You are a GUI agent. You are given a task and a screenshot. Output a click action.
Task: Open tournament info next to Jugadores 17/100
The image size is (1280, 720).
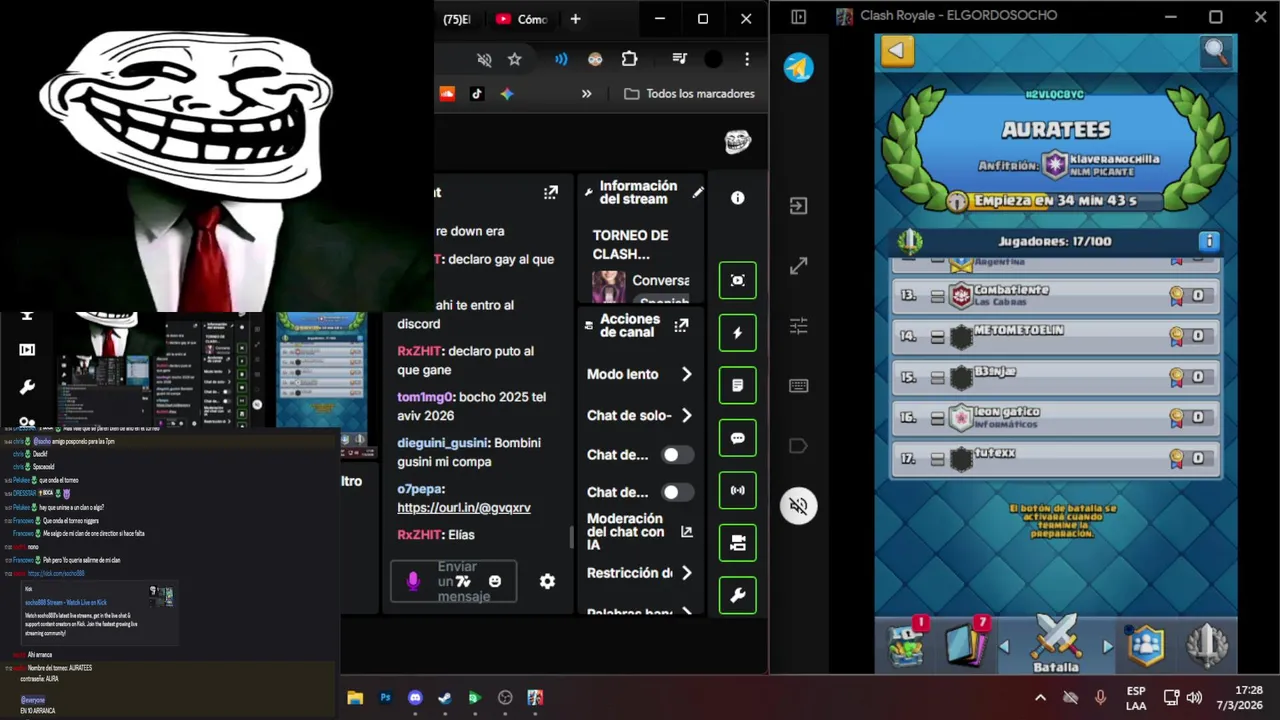click(1209, 241)
